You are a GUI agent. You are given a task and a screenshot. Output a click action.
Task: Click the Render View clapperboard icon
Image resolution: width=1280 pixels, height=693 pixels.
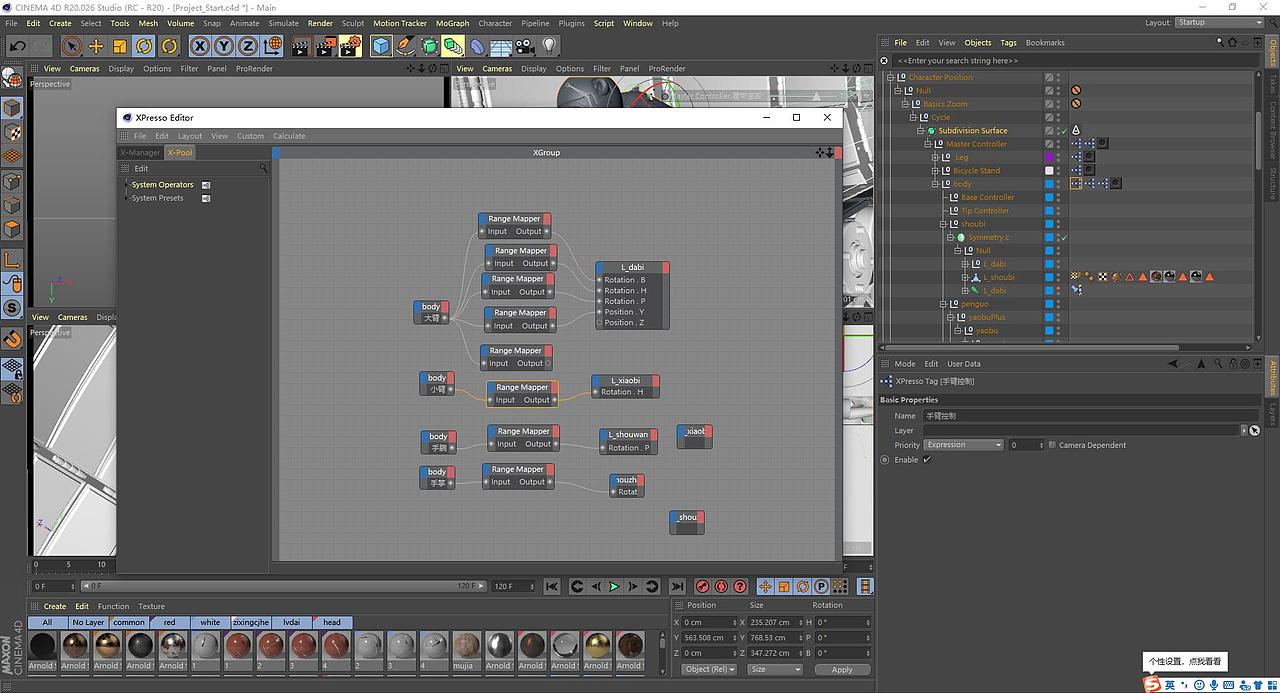pos(300,46)
